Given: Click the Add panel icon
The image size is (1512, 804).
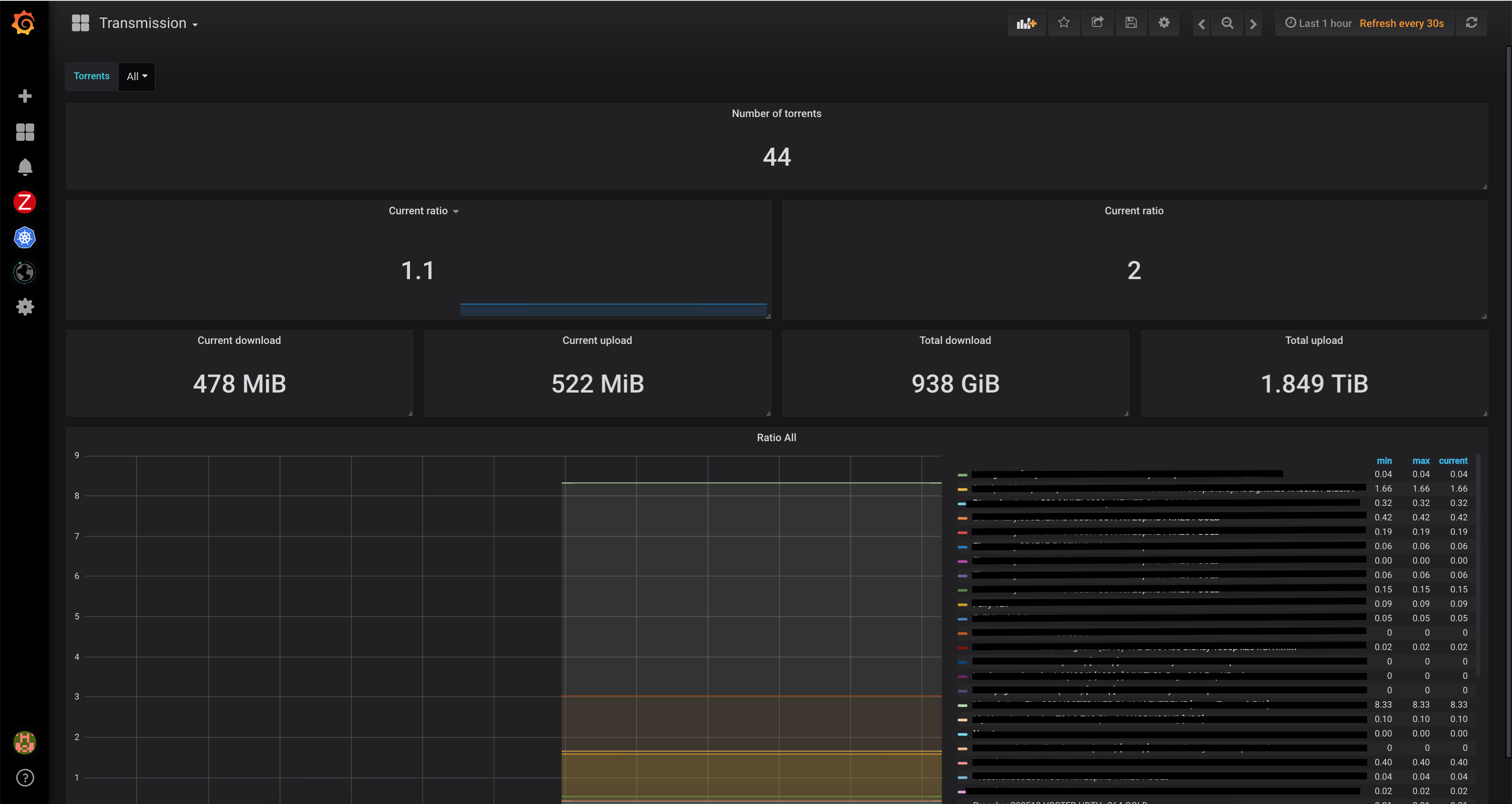Looking at the screenshot, I should tap(1026, 23).
